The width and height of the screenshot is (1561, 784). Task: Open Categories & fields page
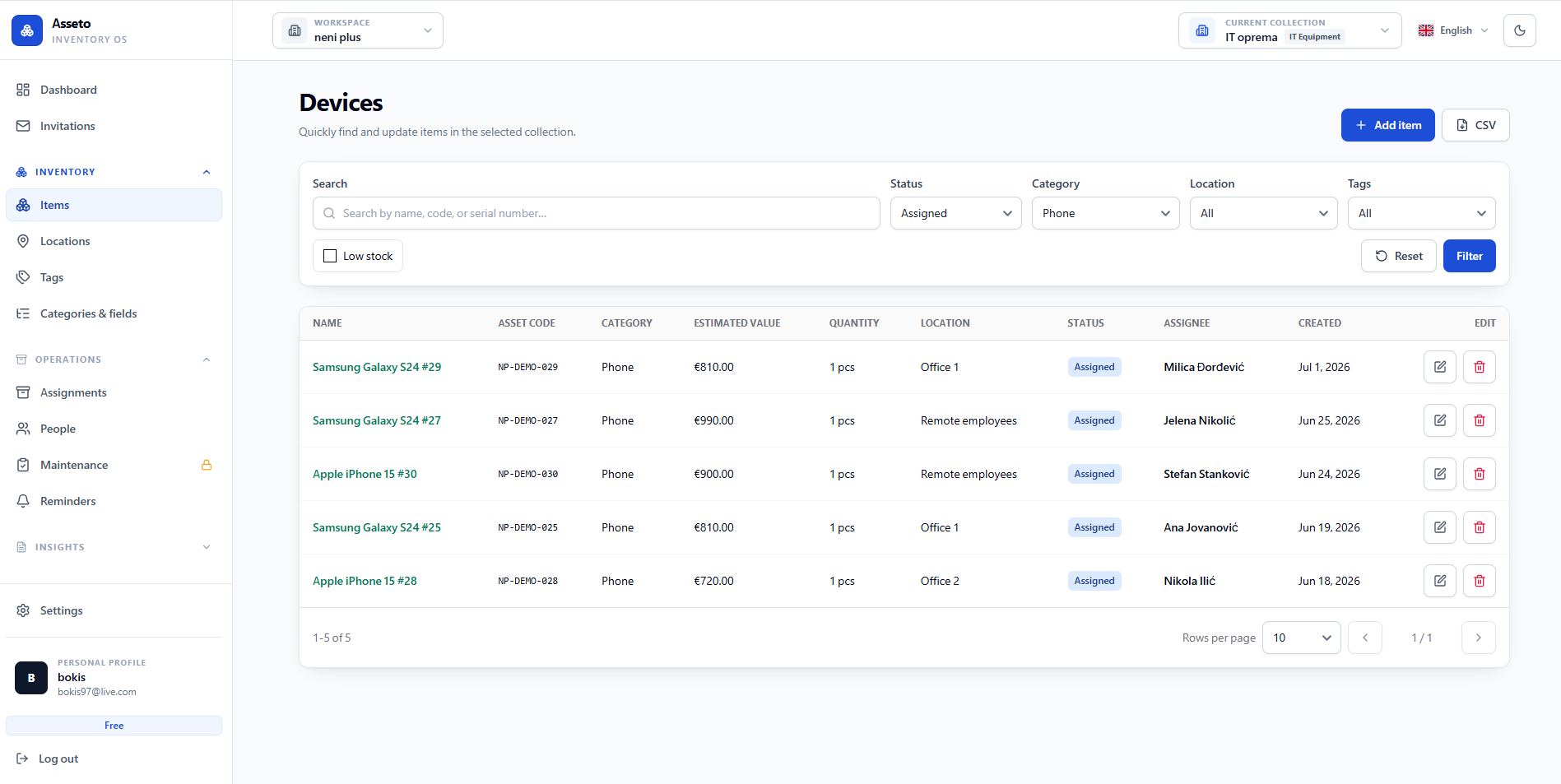pos(114,313)
